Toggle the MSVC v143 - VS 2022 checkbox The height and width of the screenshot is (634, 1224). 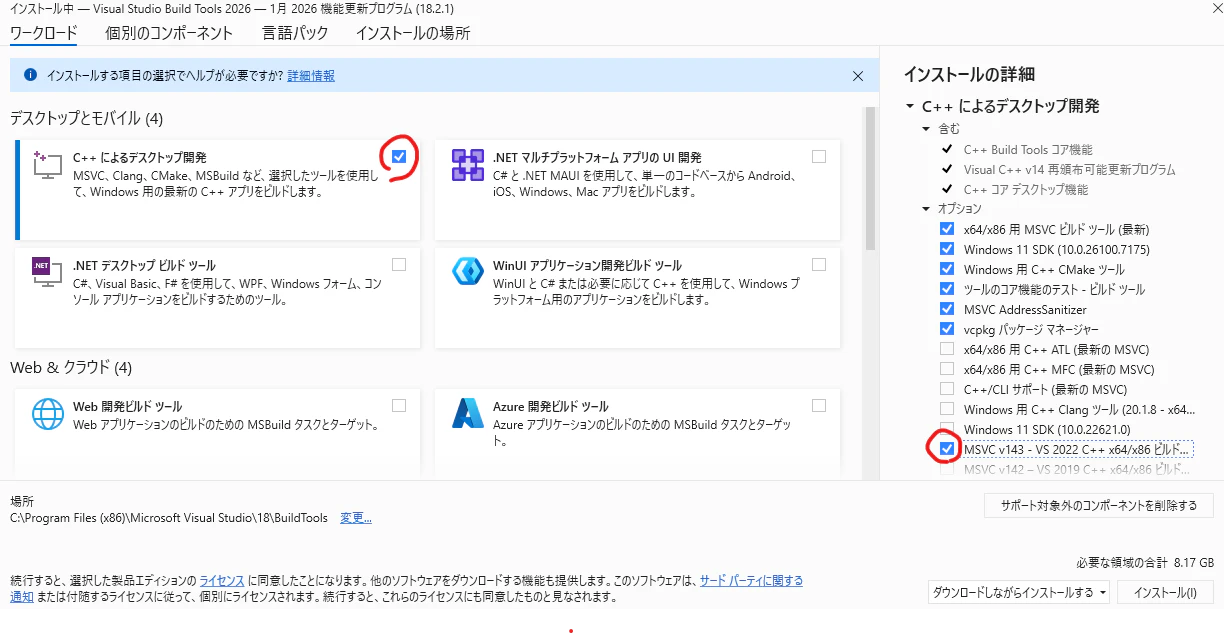[947, 449]
